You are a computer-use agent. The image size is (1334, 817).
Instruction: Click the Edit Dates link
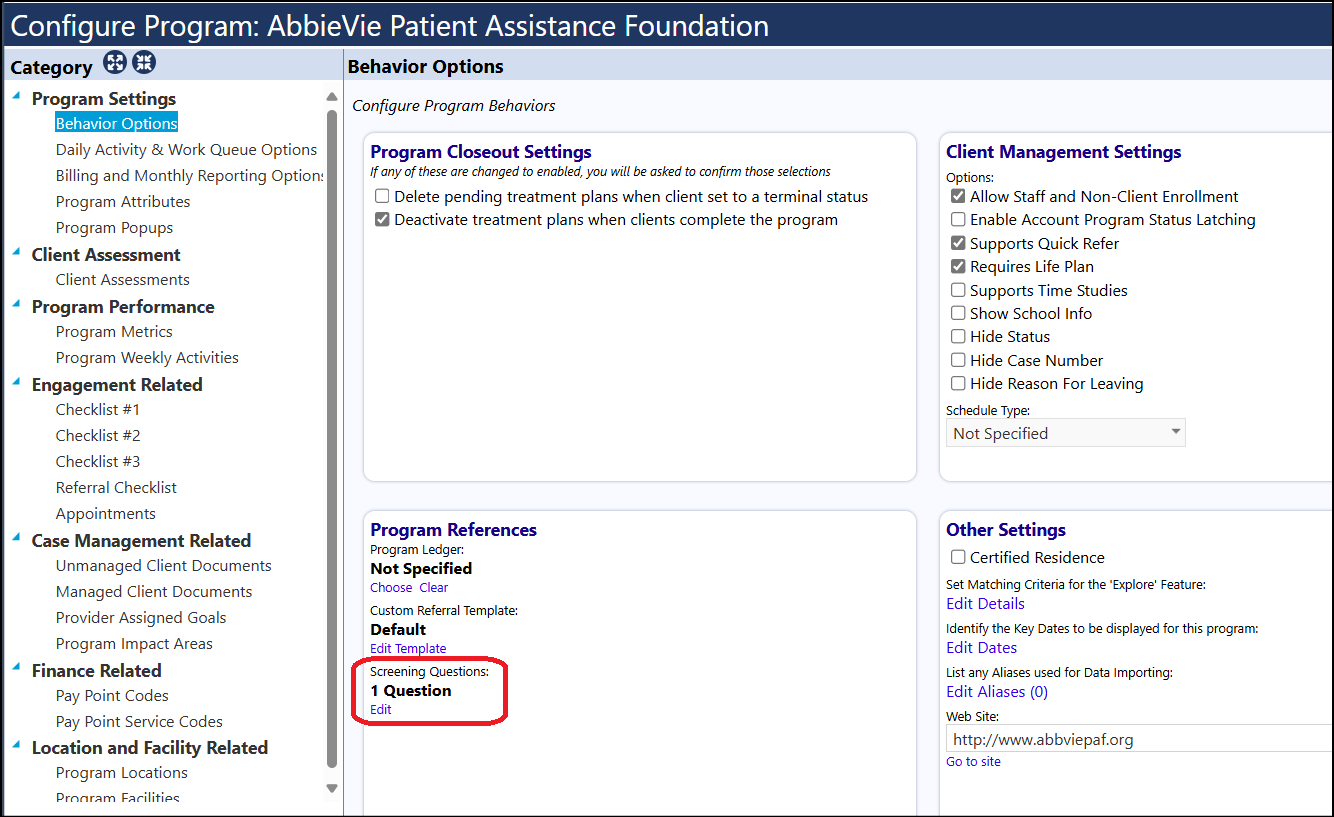click(x=981, y=647)
